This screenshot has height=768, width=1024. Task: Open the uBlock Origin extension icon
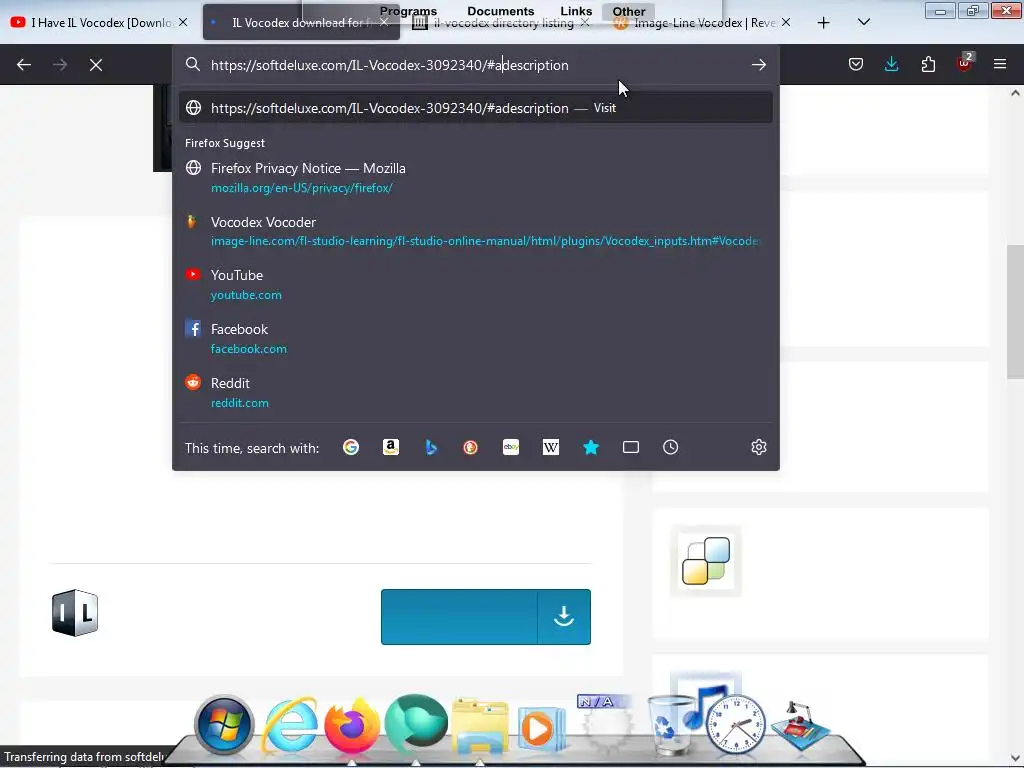click(x=964, y=63)
